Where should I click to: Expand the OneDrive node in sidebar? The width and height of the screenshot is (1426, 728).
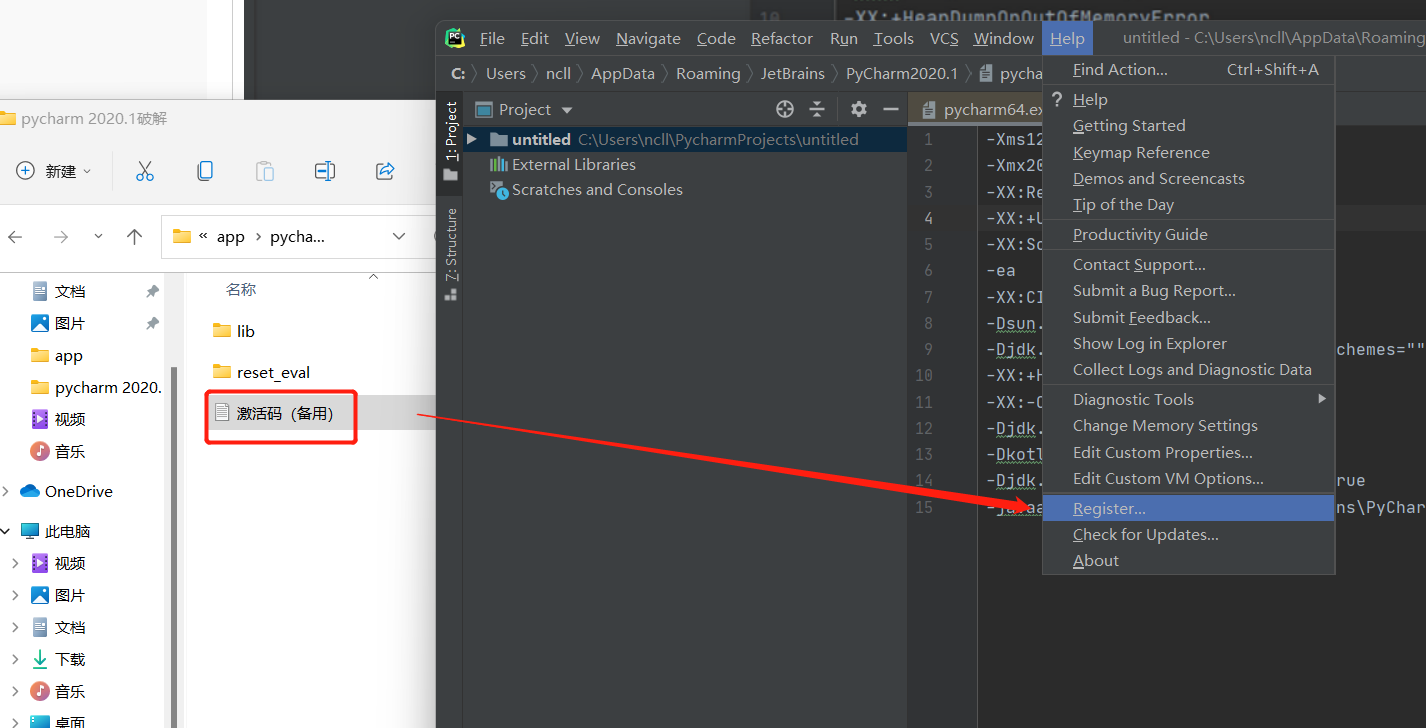6,491
